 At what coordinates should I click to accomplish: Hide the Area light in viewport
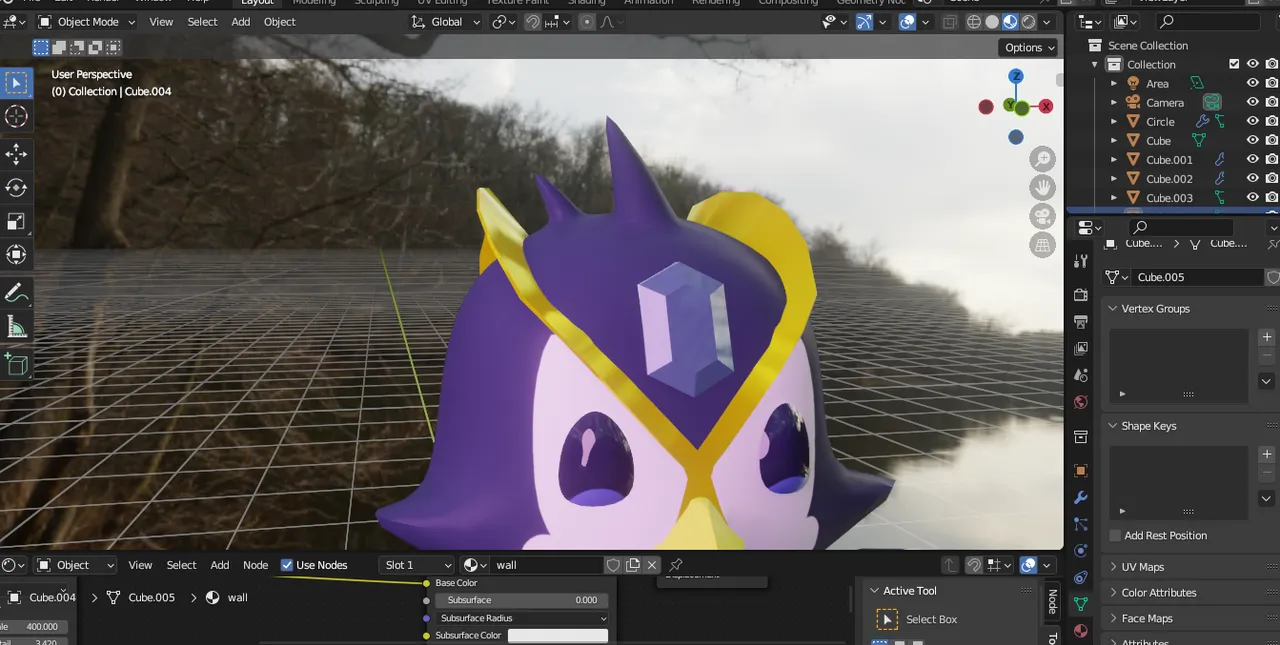1252,84
